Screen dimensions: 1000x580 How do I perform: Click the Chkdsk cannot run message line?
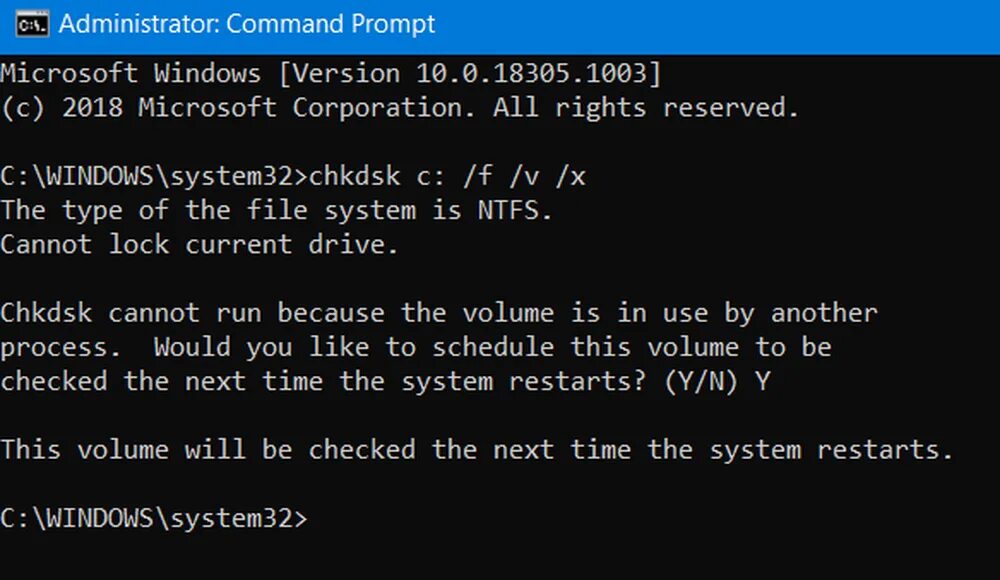click(x=439, y=313)
